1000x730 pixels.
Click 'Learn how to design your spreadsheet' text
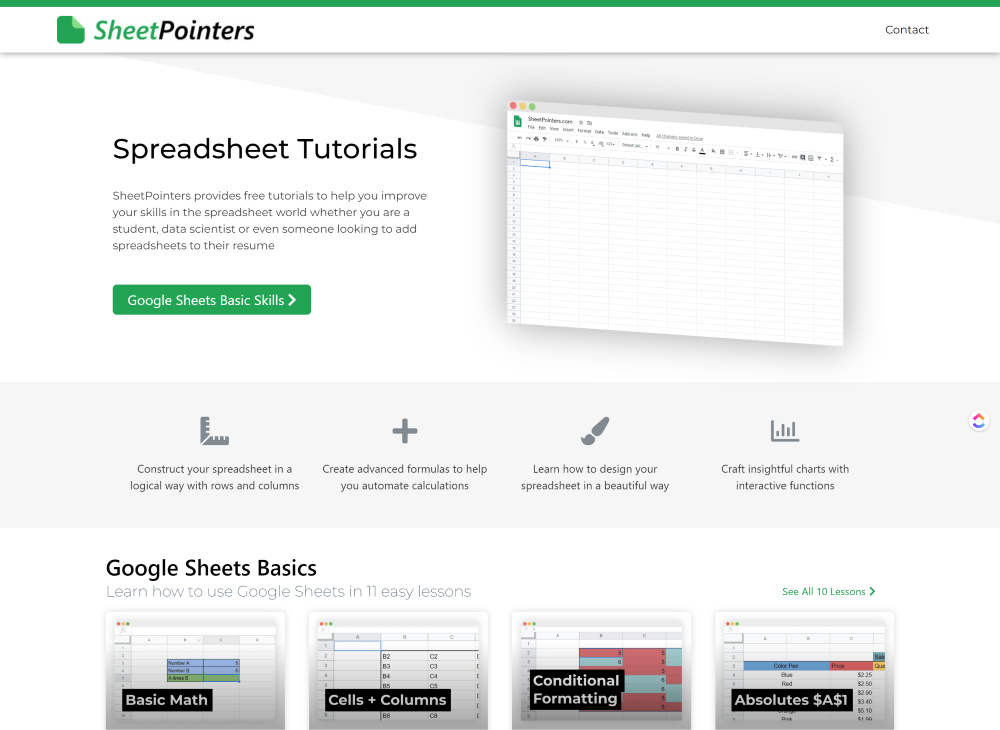(x=595, y=478)
